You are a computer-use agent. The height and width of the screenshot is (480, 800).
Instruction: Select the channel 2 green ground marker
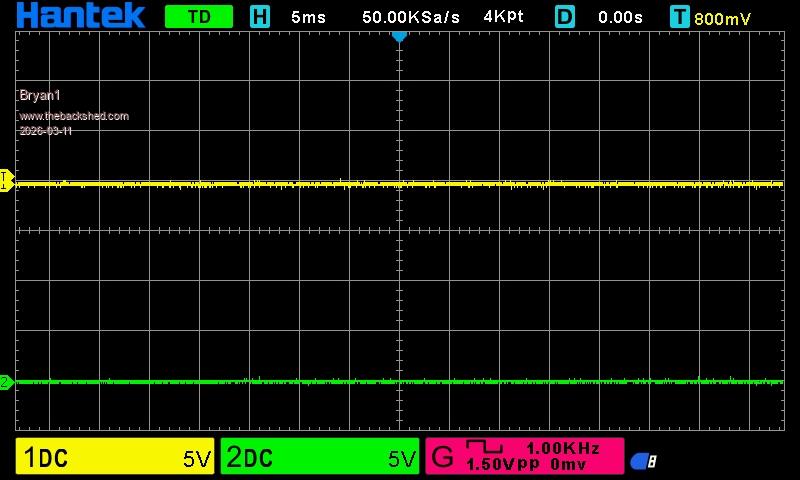pyautogui.click(x=5, y=382)
